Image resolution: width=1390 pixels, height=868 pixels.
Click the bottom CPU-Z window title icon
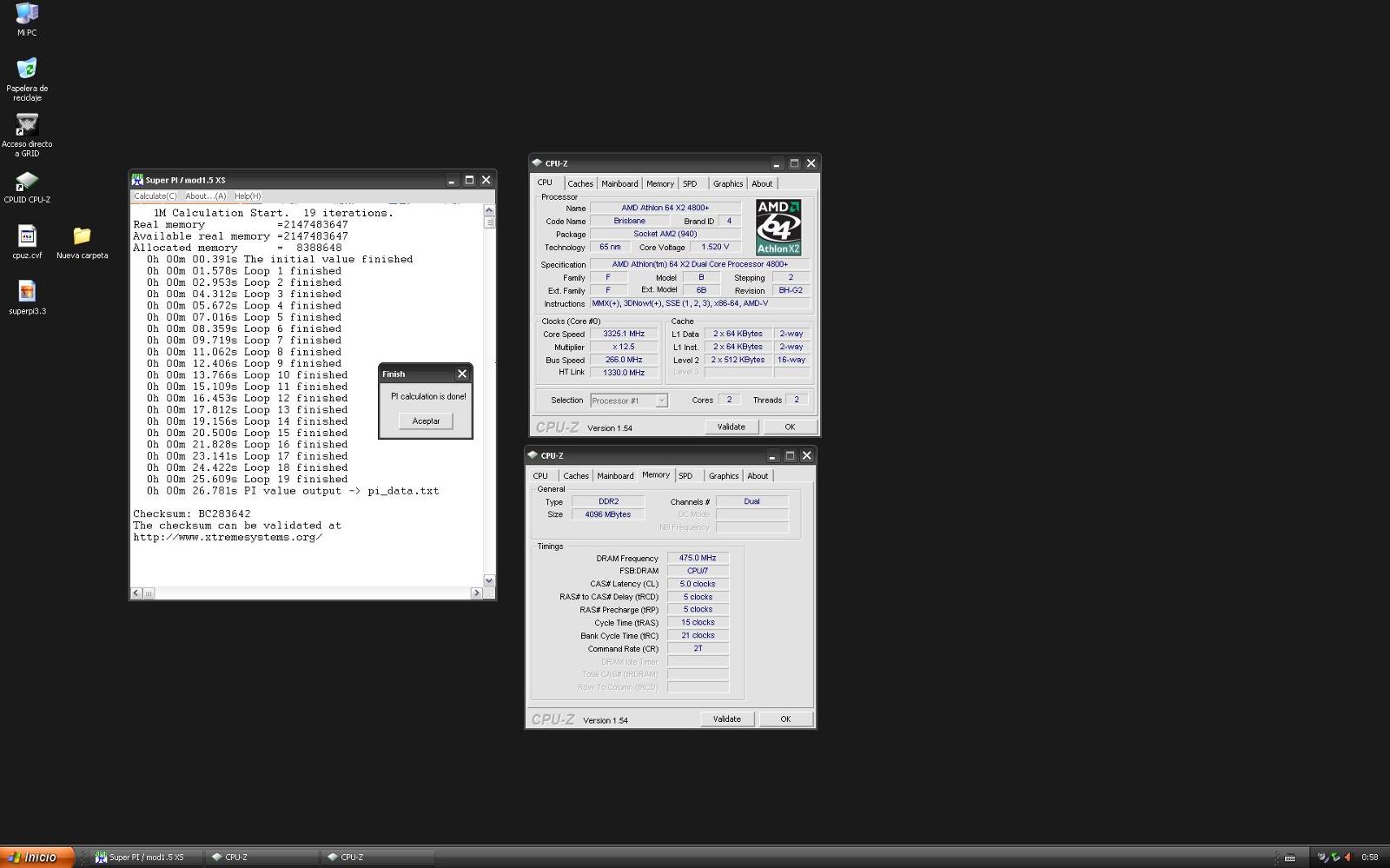tap(533, 454)
